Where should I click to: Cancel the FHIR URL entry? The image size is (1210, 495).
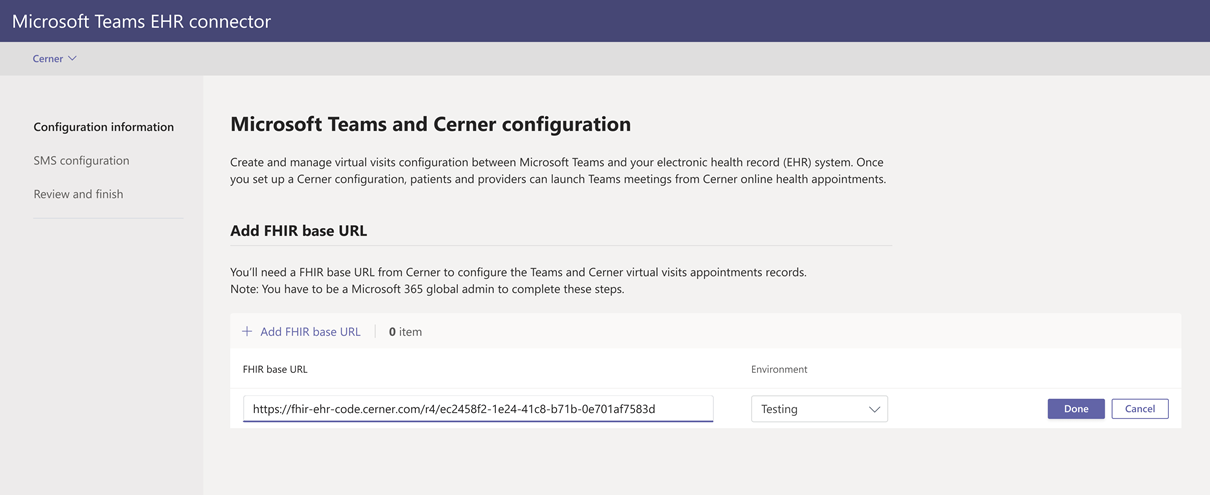[1140, 409]
